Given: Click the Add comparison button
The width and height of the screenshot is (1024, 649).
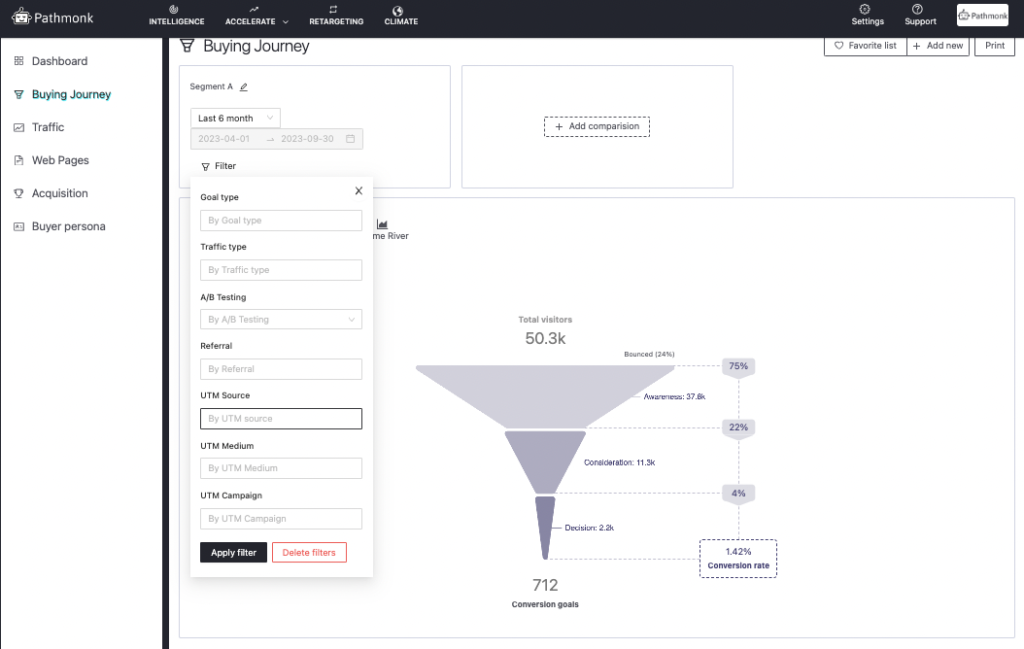Looking at the screenshot, I should coord(596,126).
